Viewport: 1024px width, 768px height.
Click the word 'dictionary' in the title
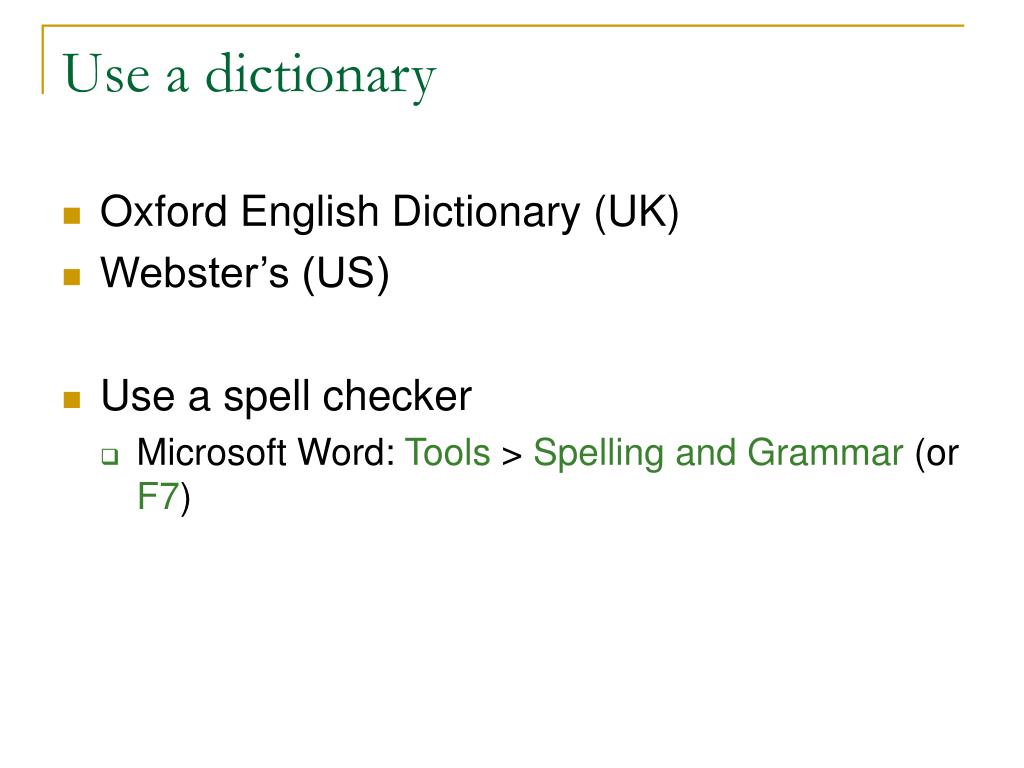point(321,76)
